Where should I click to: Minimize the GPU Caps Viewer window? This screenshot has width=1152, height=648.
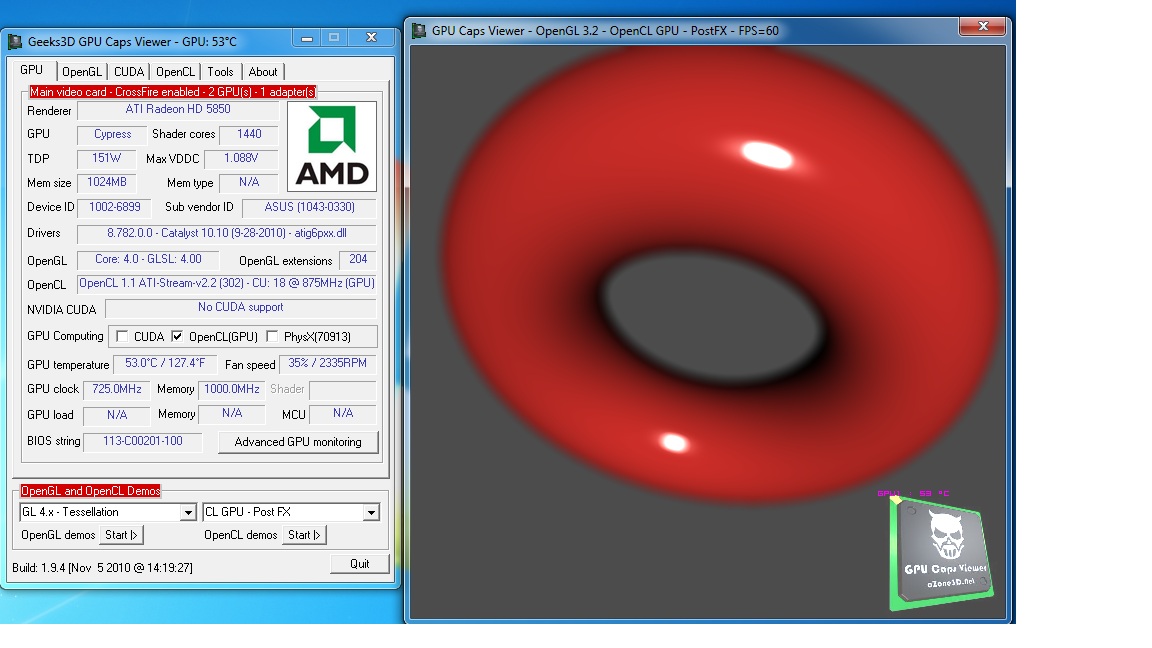click(307, 37)
